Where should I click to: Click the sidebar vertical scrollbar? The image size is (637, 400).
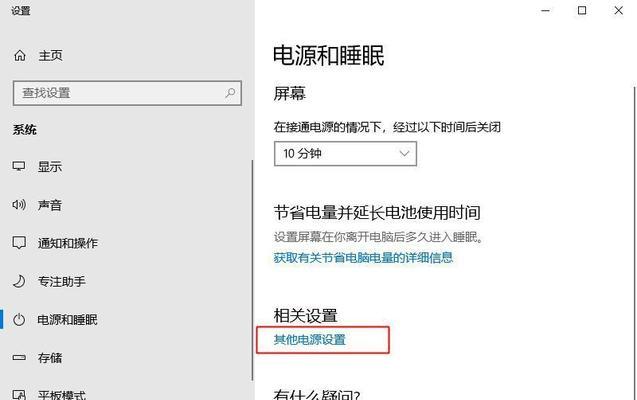coord(253,270)
